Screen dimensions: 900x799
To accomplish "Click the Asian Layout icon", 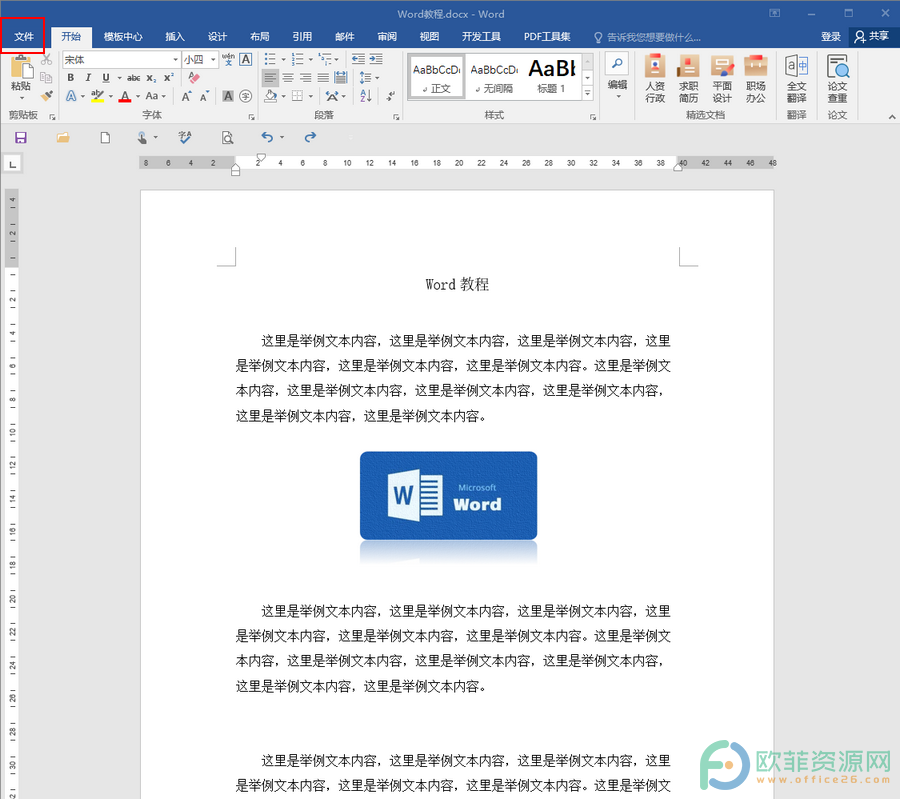I will pyautogui.click(x=332, y=96).
